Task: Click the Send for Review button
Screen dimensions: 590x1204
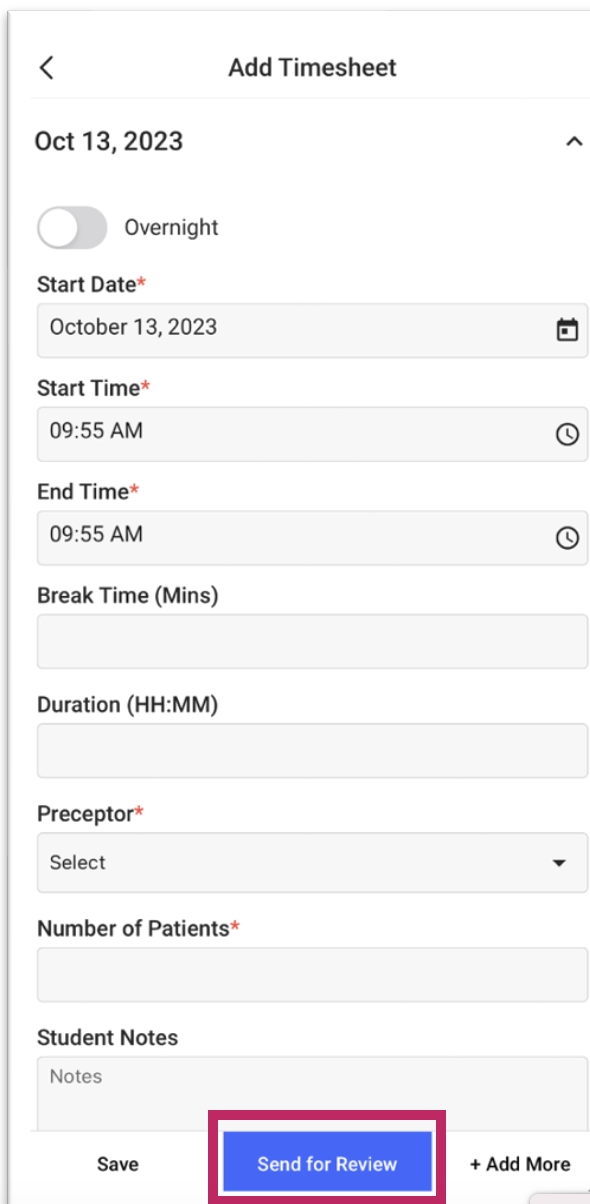Action: (x=327, y=1163)
